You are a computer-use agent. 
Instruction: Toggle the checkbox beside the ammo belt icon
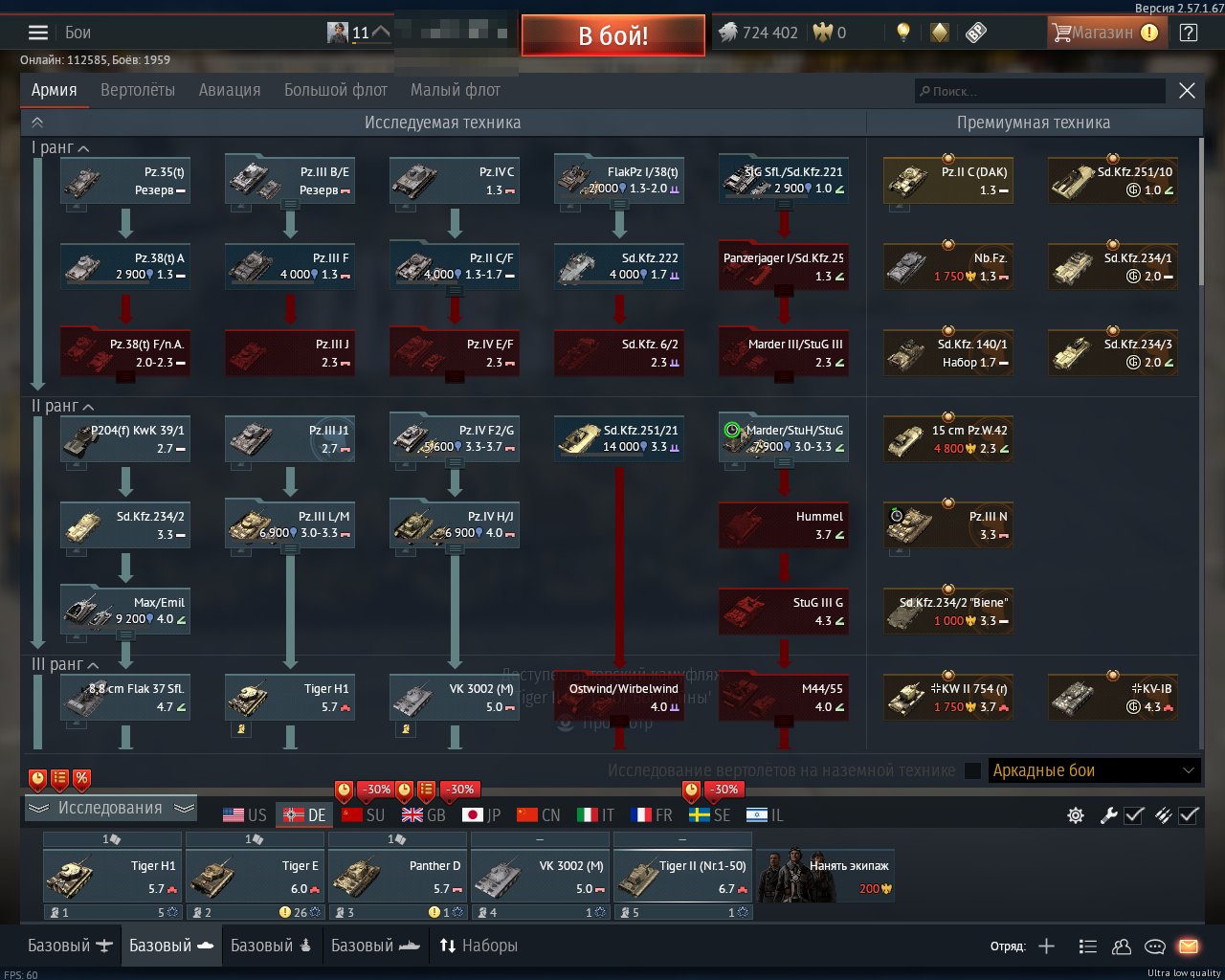point(1189,815)
